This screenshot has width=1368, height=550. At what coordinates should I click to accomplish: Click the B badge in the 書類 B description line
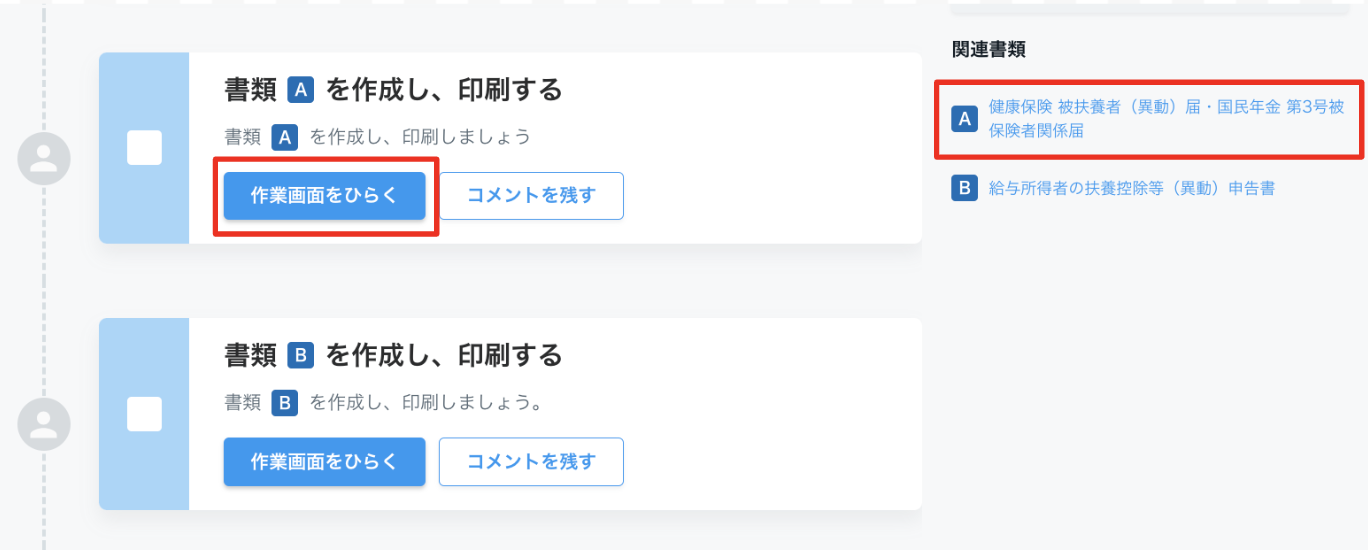pyautogui.click(x=285, y=403)
